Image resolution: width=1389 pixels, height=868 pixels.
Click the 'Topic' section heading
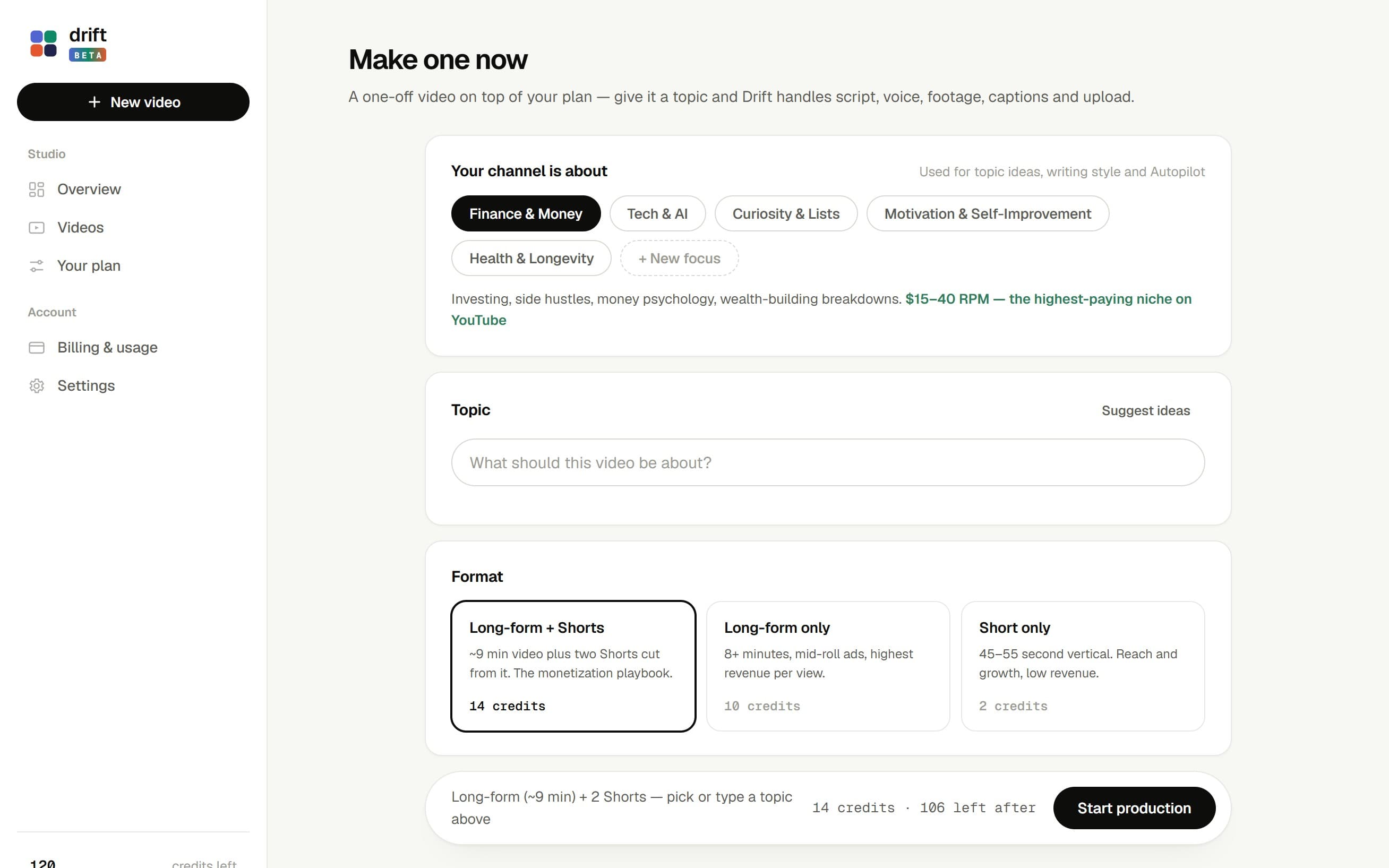[470, 410]
